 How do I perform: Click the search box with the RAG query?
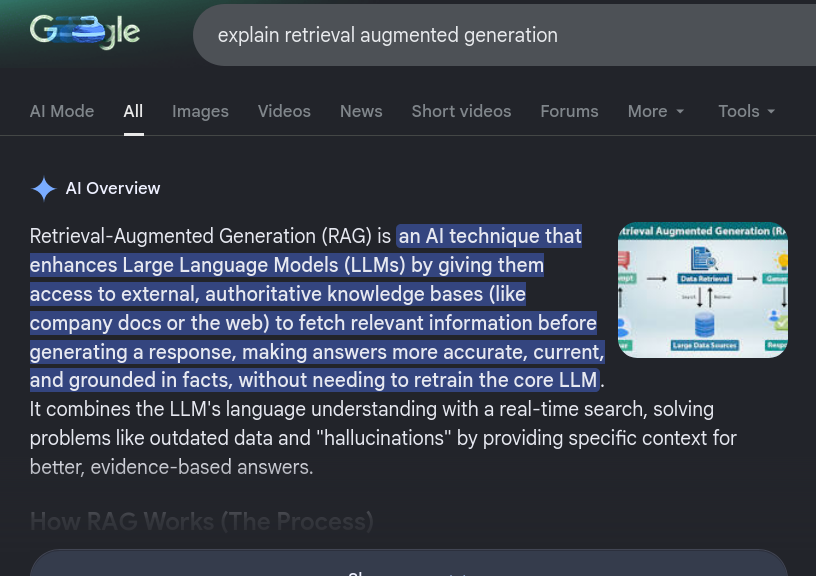point(500,36)
